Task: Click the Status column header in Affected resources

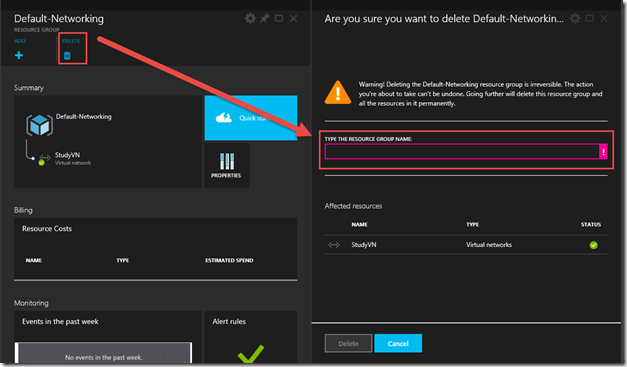Action: pyautogui.click(x=591, y=224)
